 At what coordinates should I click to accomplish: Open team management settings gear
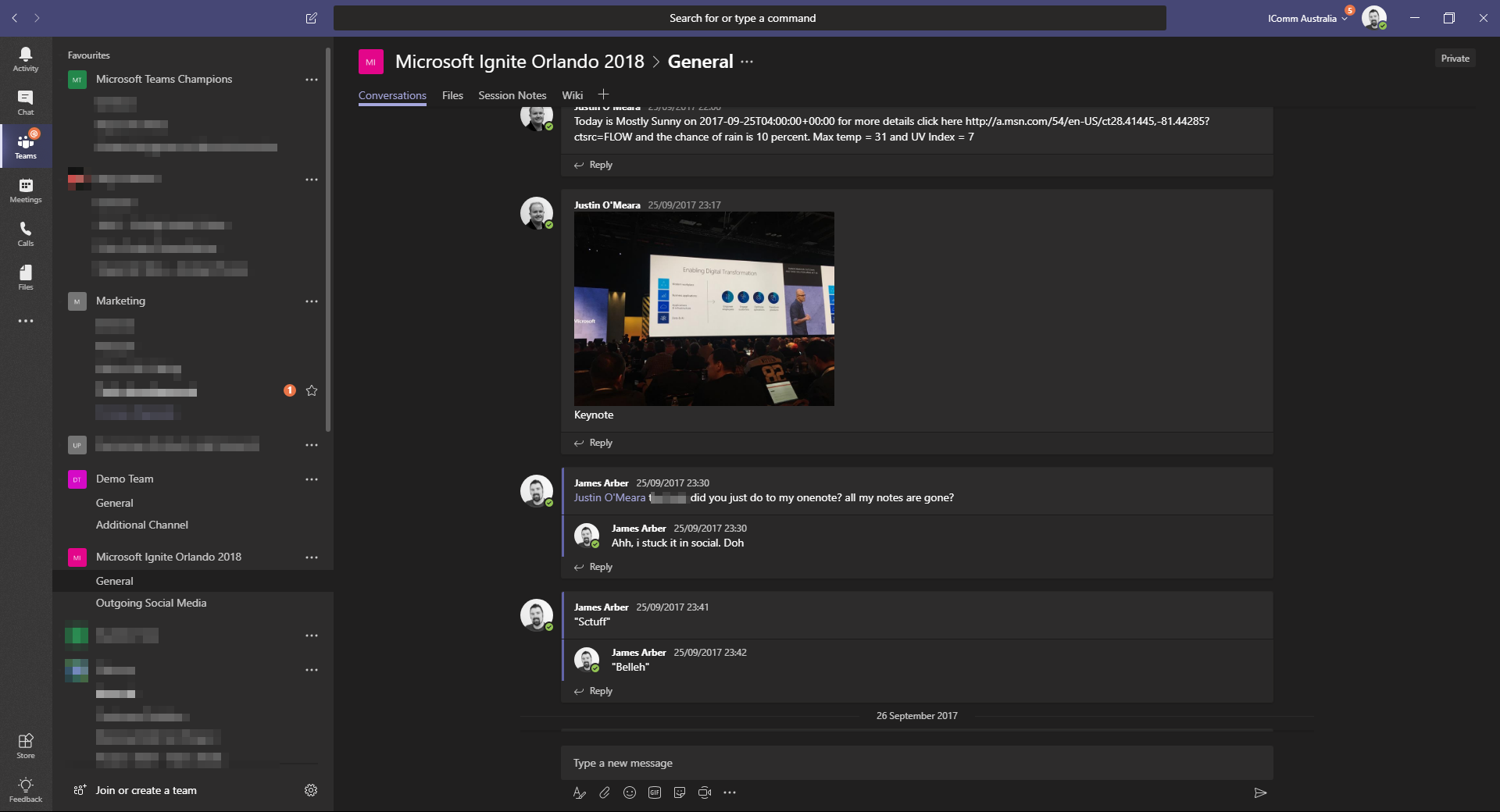click(311, 790)
